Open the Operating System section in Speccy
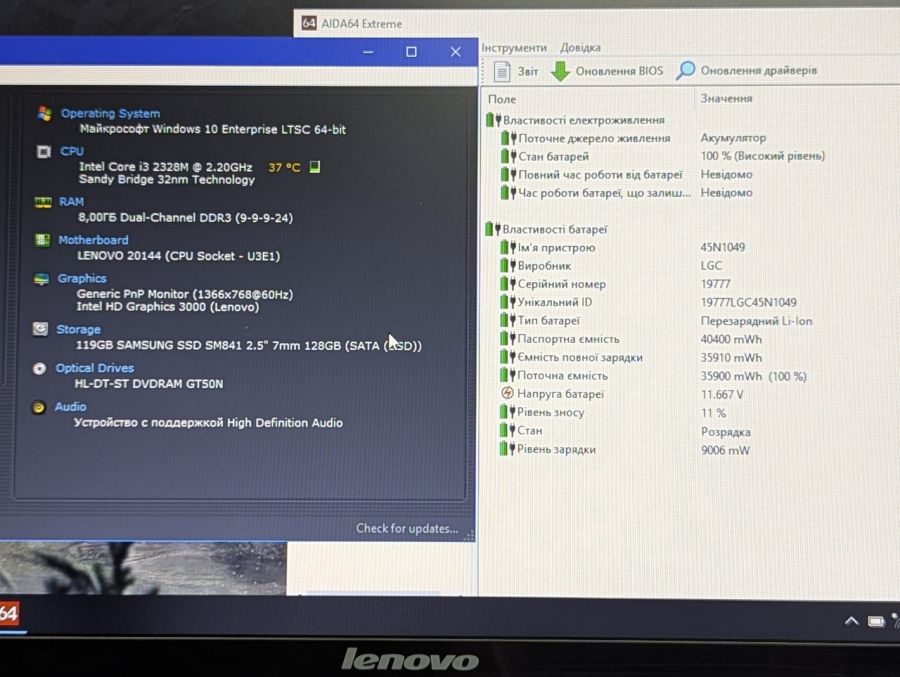 tap(110, 114)
